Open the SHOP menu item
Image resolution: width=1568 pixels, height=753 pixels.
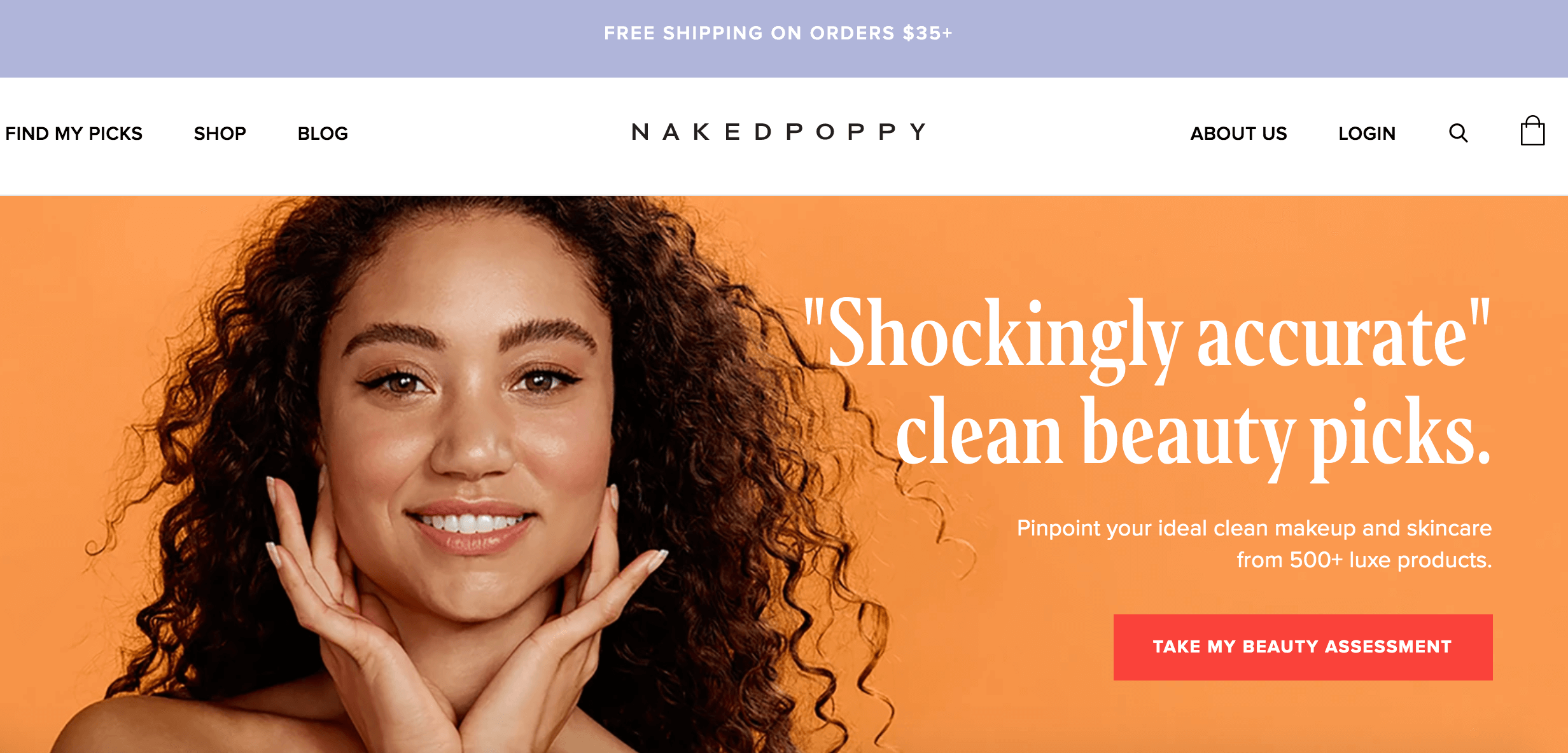pos(220,134)
